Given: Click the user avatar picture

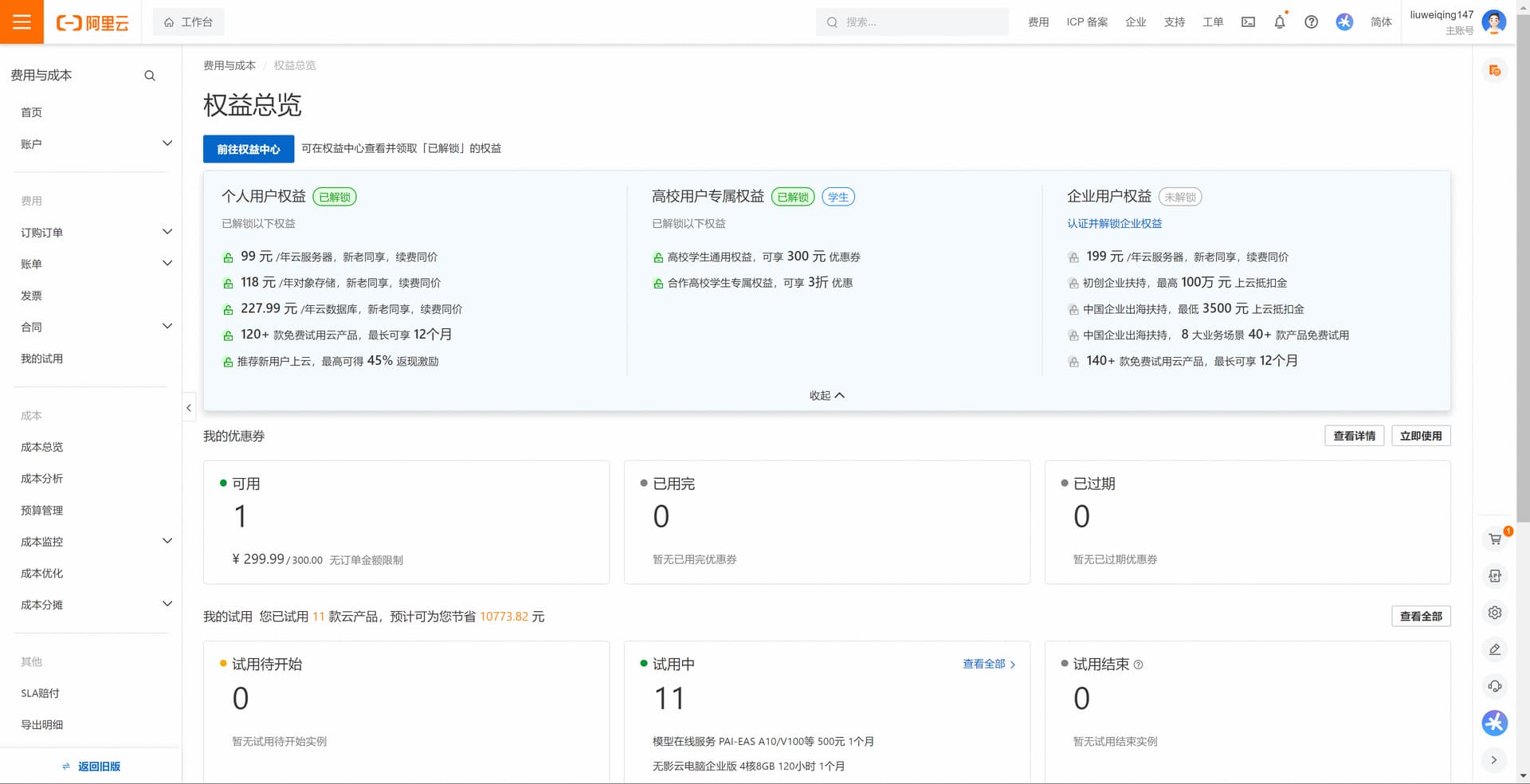Looking at the screenshot, I should coord(1494,22).
